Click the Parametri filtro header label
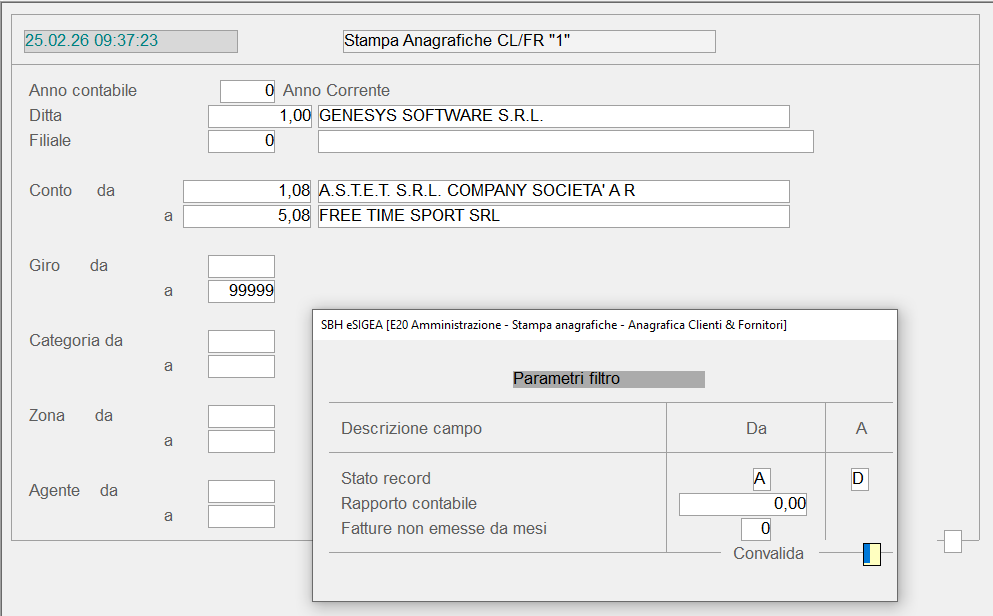993x616 pixels. (608, 379)
